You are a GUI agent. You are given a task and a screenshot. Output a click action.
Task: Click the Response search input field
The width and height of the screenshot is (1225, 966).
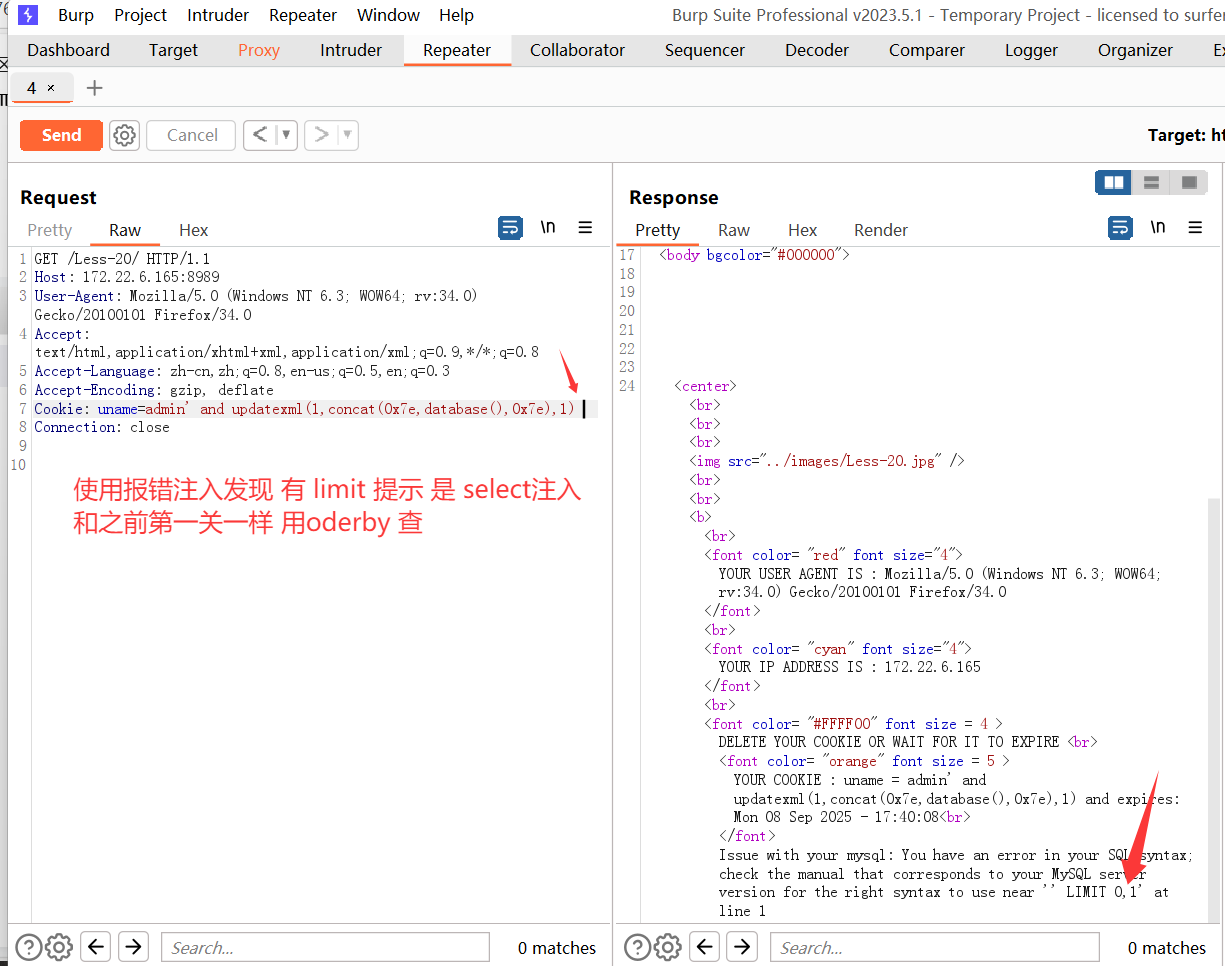(934, 947)
